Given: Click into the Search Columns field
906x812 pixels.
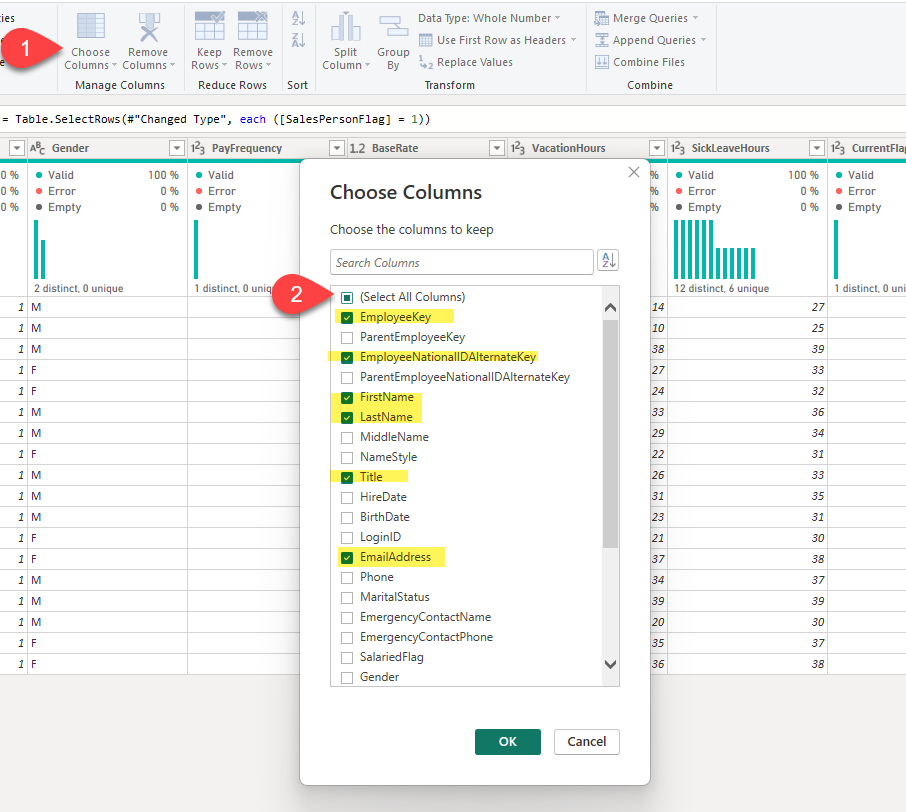Looking at the screenshot, I should click(461, 262).
